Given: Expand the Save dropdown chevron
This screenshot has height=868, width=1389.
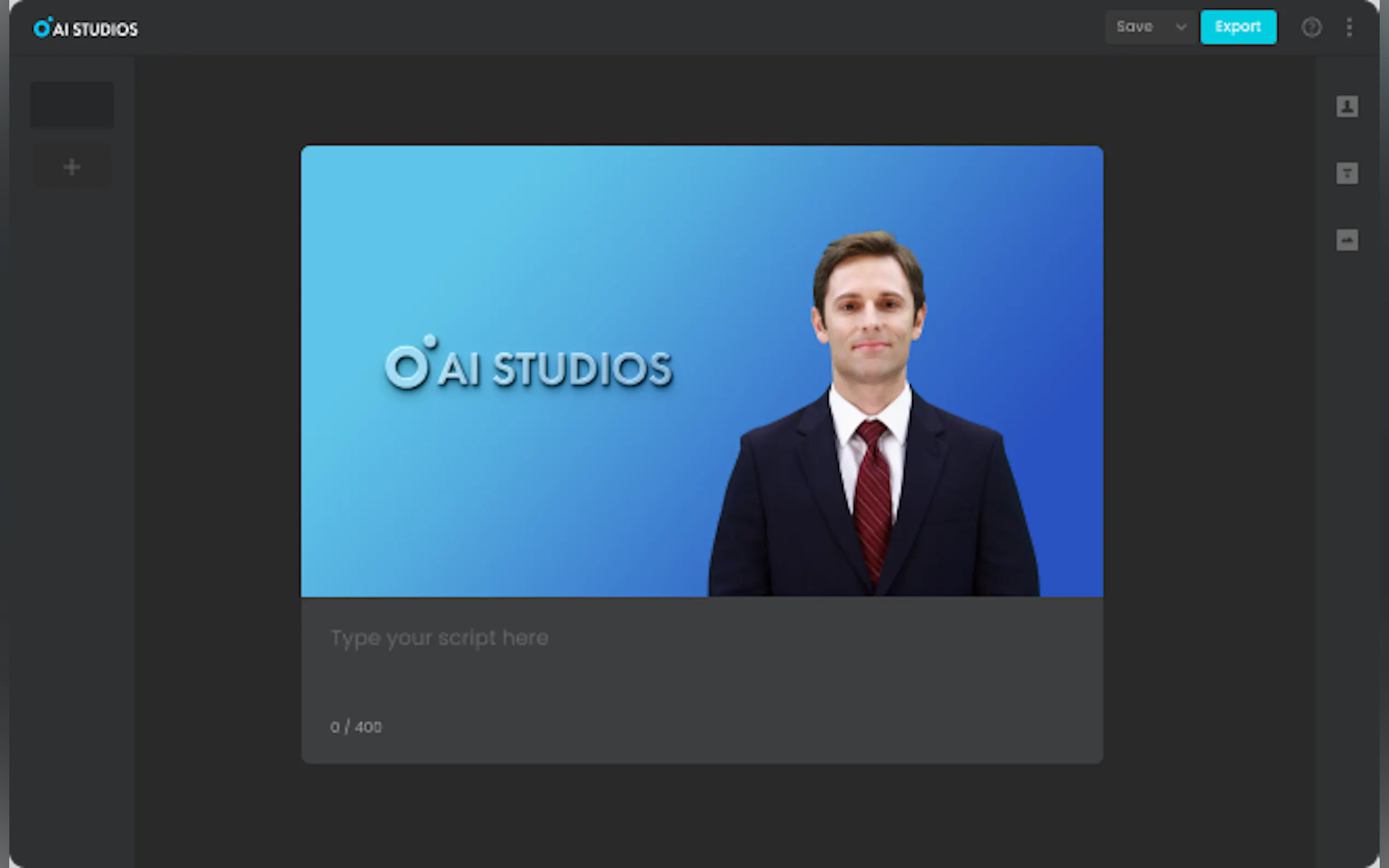Looking at the screenshot, I should pos(1181,27).
